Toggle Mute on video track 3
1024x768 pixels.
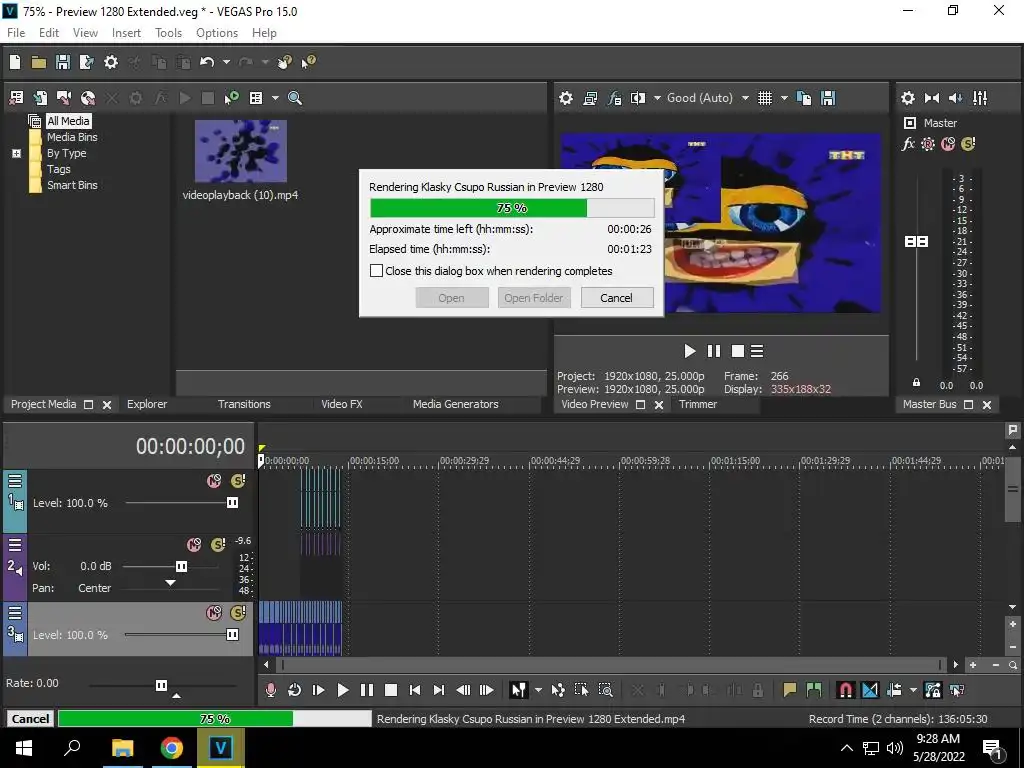point(214,613)
